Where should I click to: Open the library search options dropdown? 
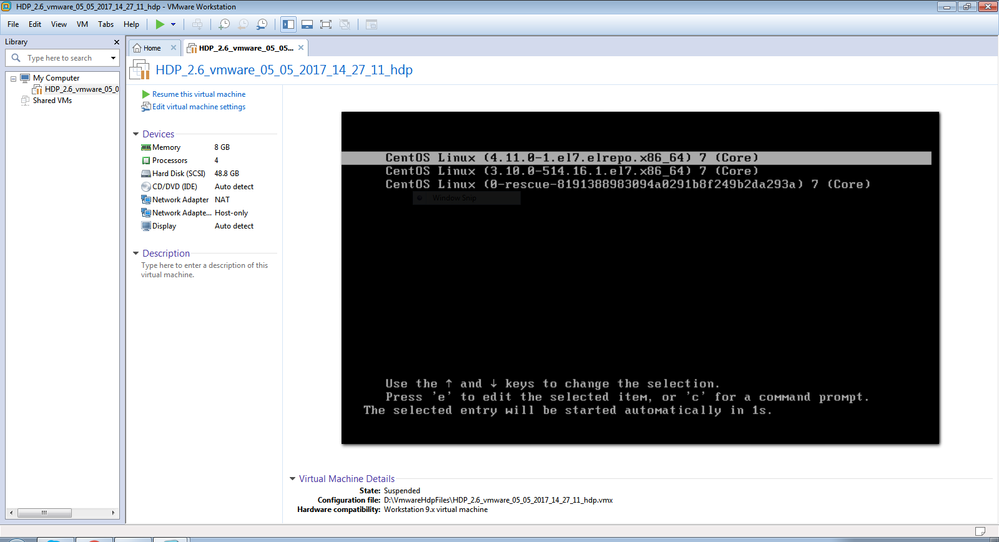click(113, 58)
